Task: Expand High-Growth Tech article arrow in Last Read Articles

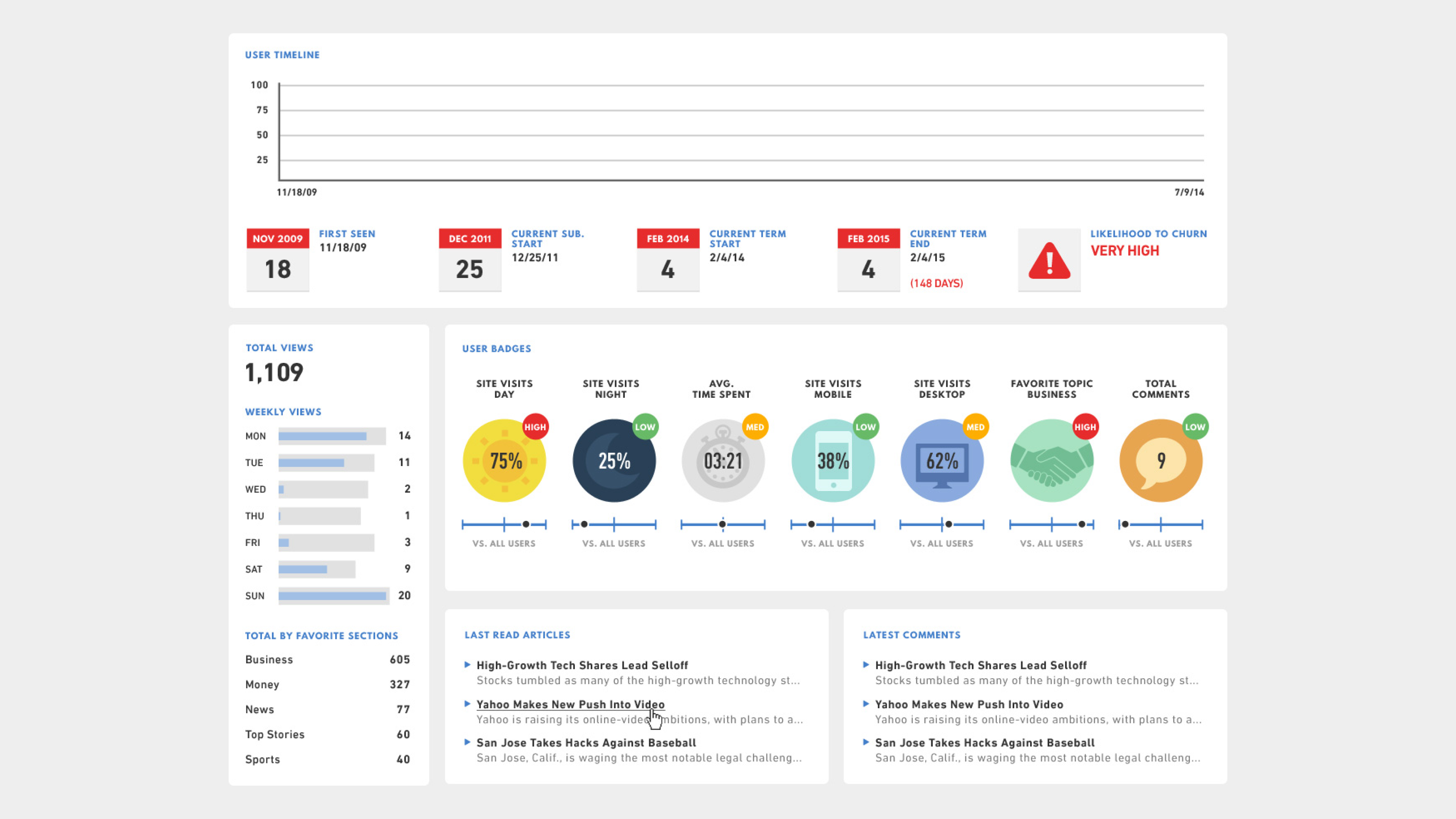Action: tap(468, 665)
